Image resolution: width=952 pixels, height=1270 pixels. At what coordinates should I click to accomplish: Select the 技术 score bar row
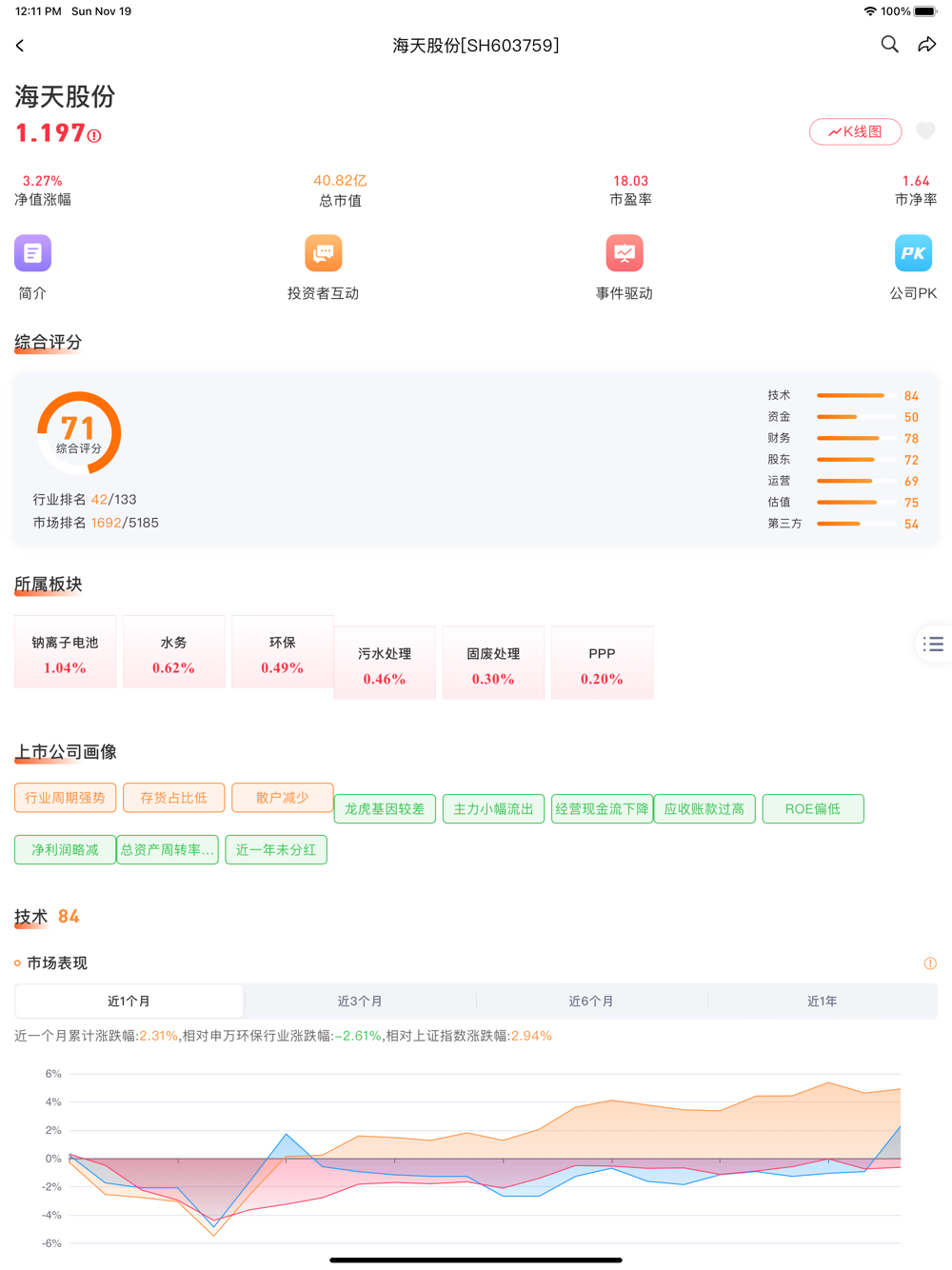tap(843, 395)
